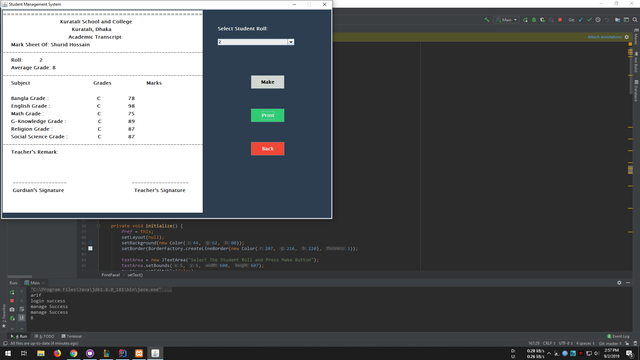
Task: Click the green Debug bug icon
Action: (x=534, y=20)
